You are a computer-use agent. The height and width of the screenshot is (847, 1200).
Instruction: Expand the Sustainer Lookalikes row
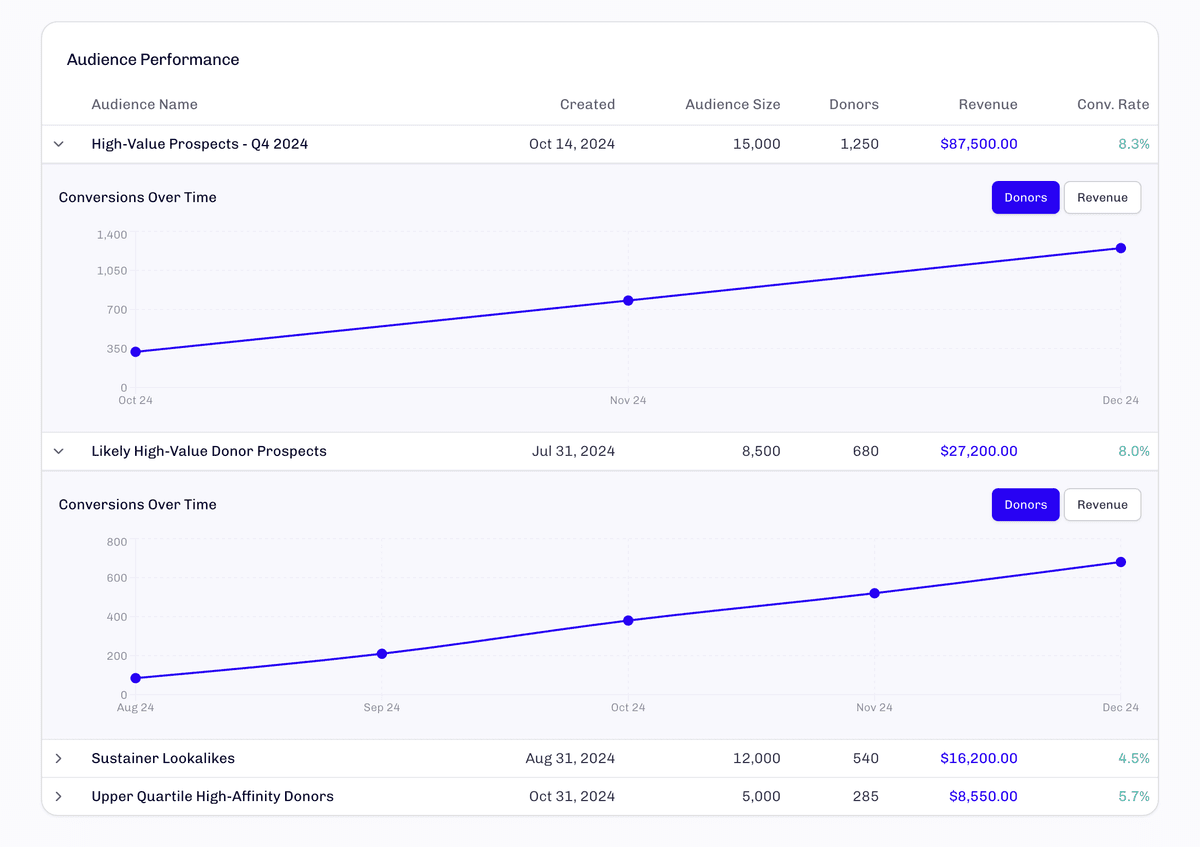pyautogui.click(x=58, y=759)
